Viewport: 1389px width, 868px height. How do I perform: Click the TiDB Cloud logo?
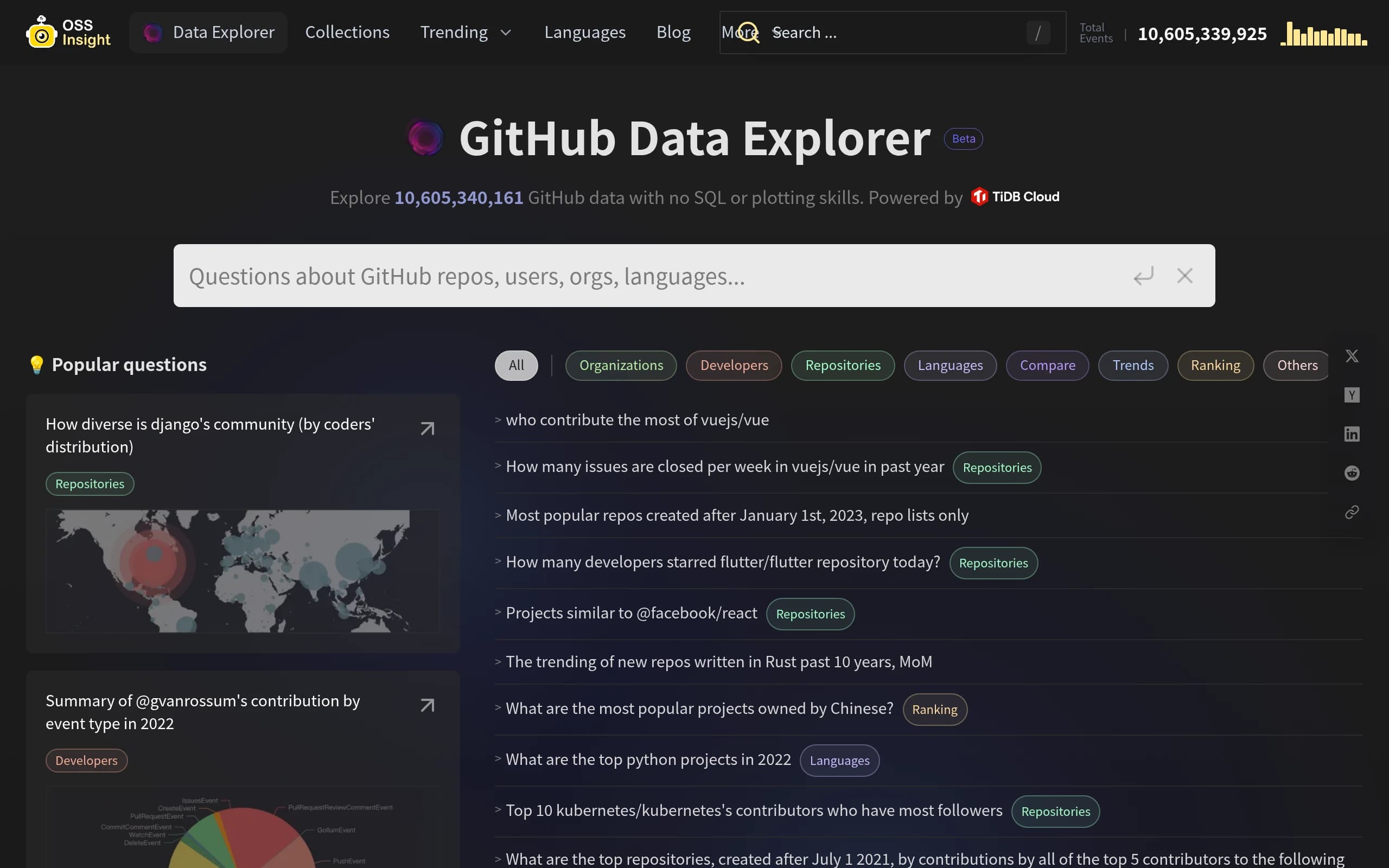pyautogui.click(x=1015, y=197)
